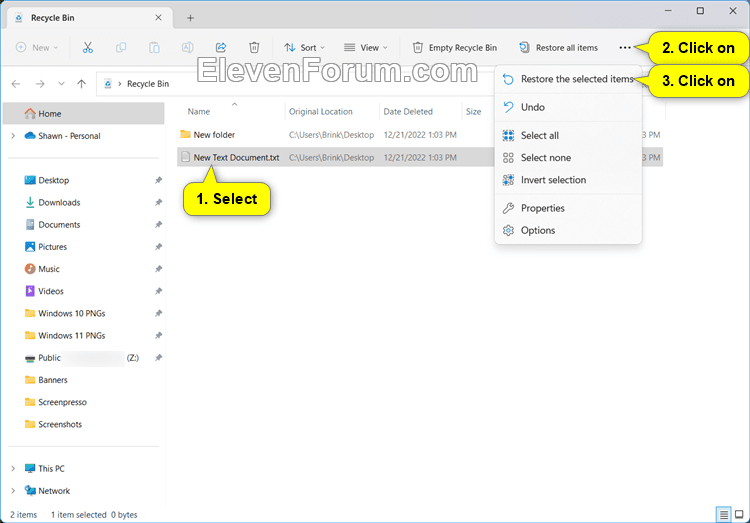
Task: Click the Back navigation arrow
Action: 16,84
